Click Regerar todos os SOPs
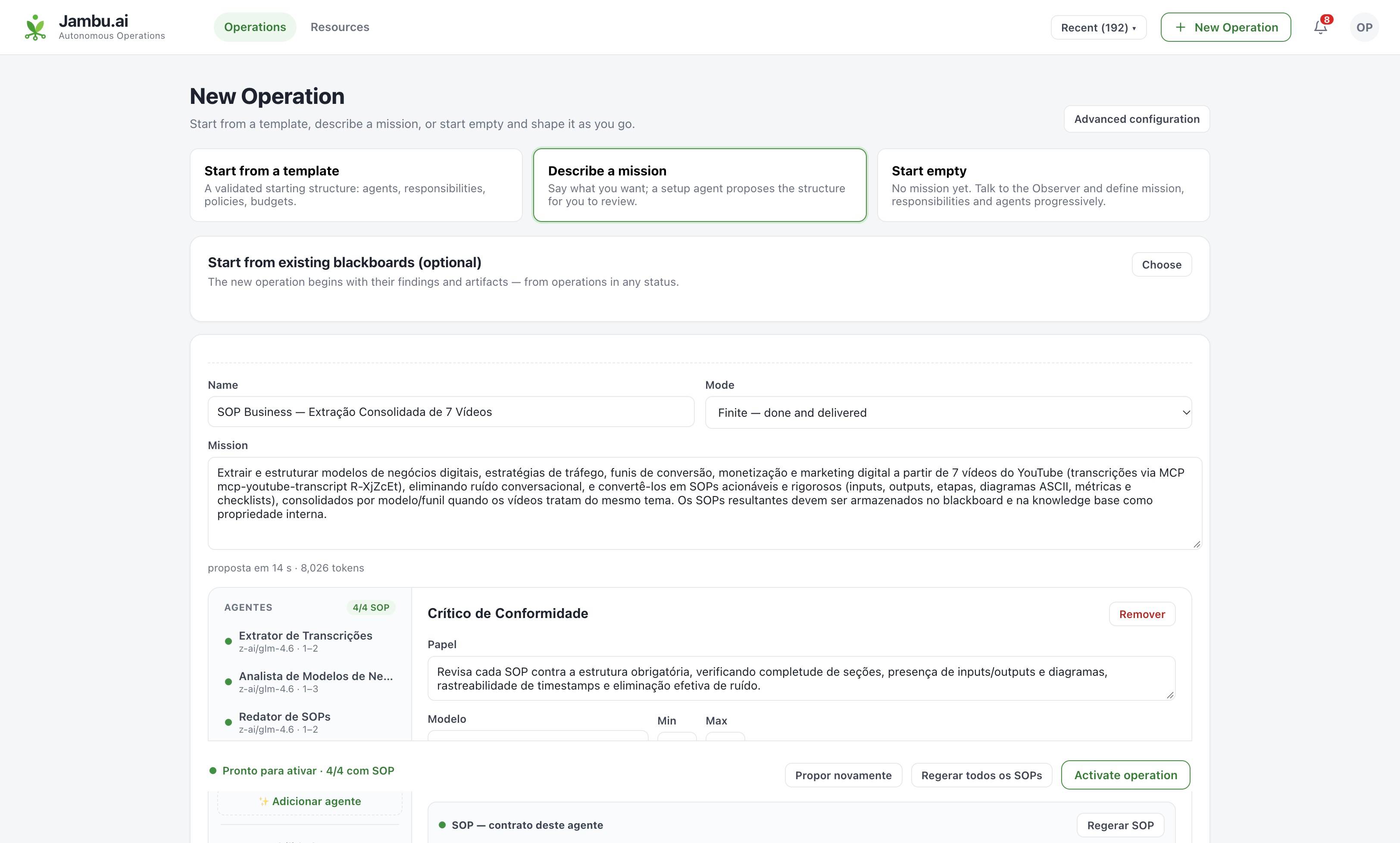This screenshot has height=843, width=1400. pyautogui.click(x=981, y=775)
